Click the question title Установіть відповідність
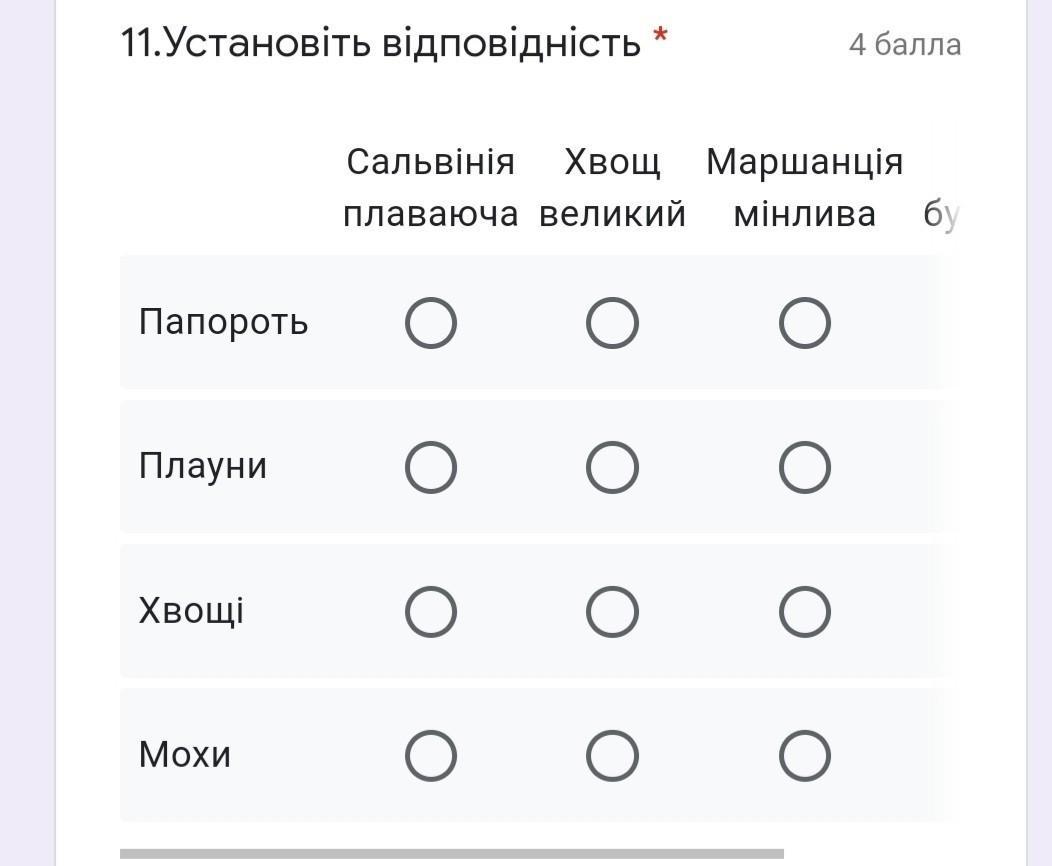This screenshot has height=866, width=1052. (x=381, y=43)
